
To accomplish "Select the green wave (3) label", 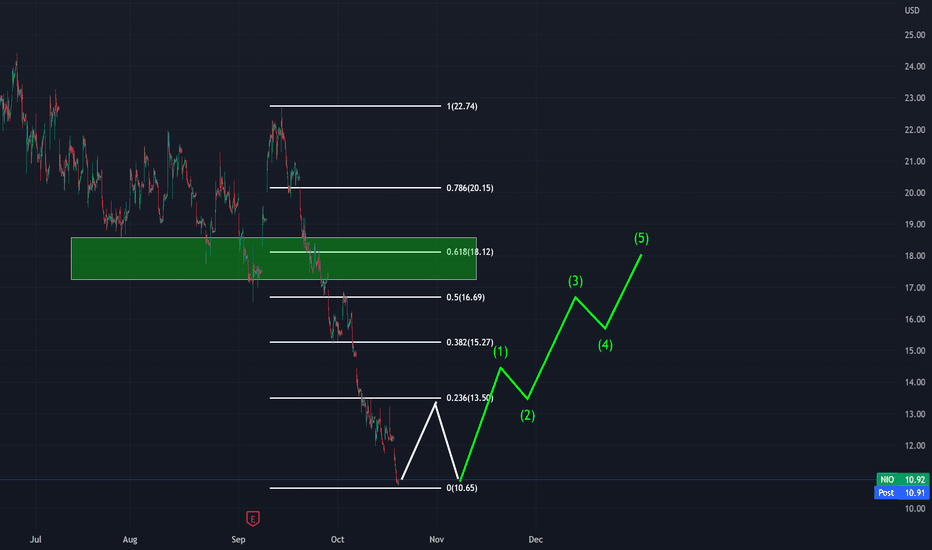I will pyautogui.click(x=575, y=281).
